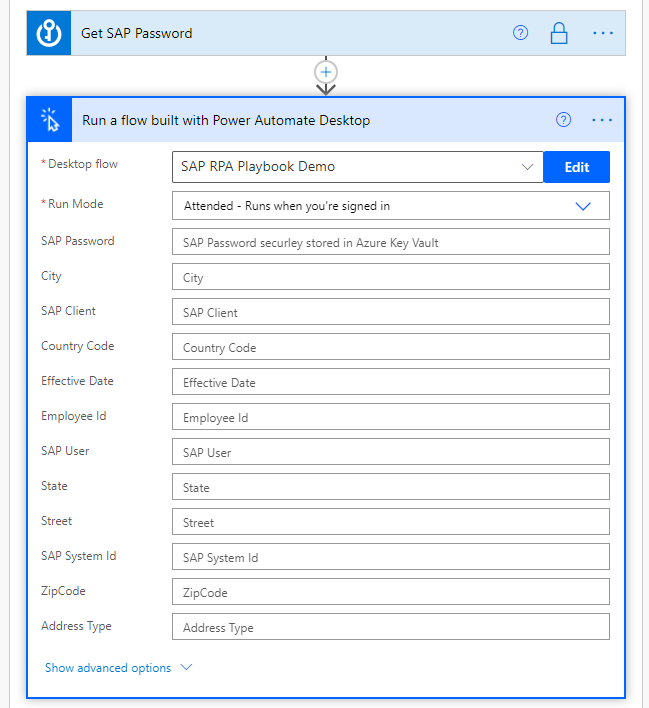Click the desktop flow cursor icon
649x708 pixels.
[x=50, y=120]
